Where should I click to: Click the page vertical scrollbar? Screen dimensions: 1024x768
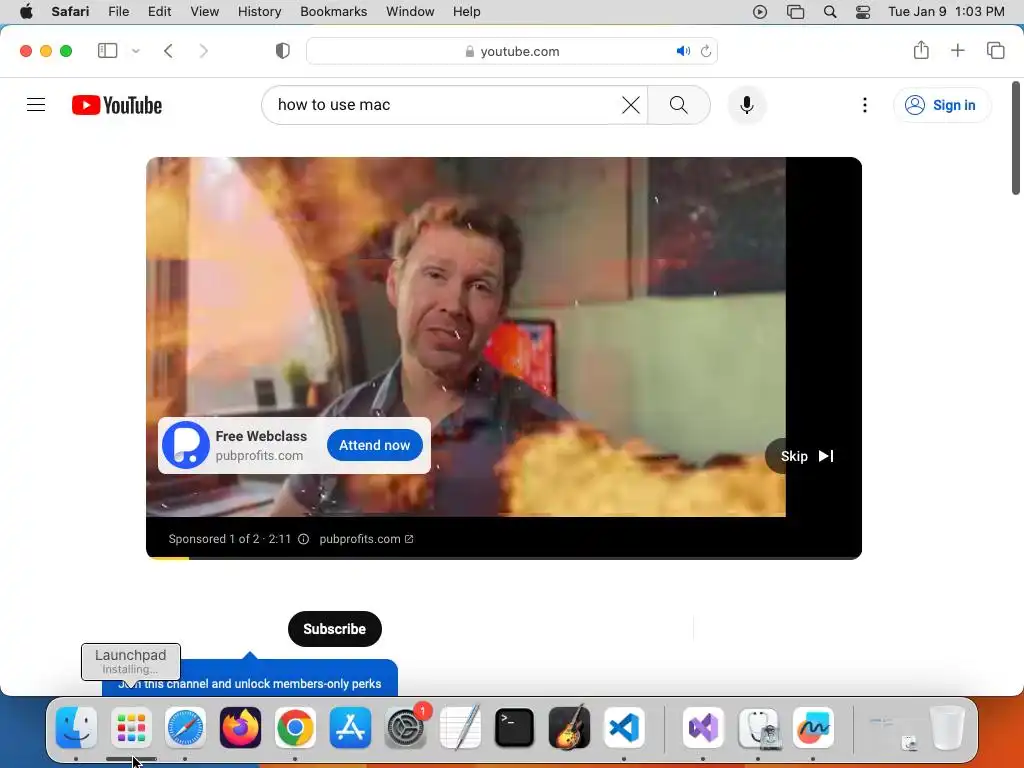point(1016,138)
